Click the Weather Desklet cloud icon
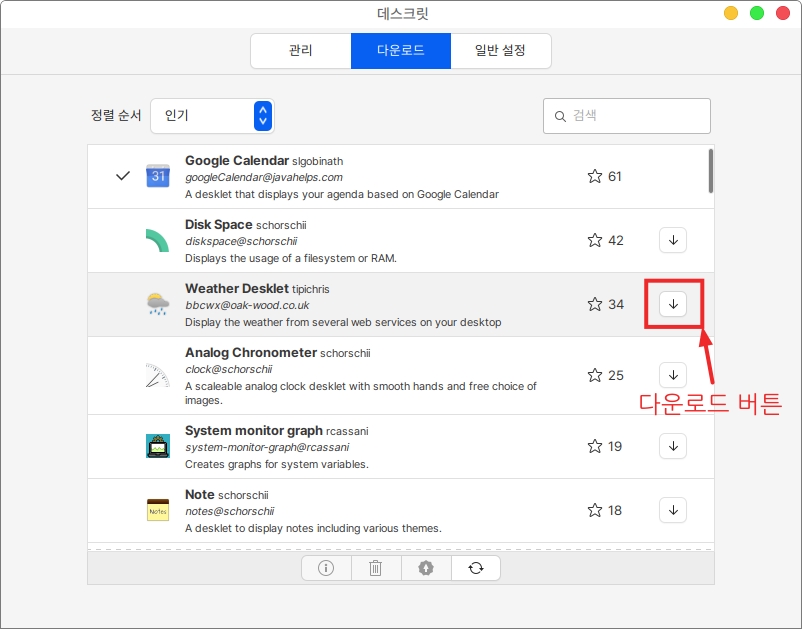Viewport: 802px width, 629px height. pos(158,304)
